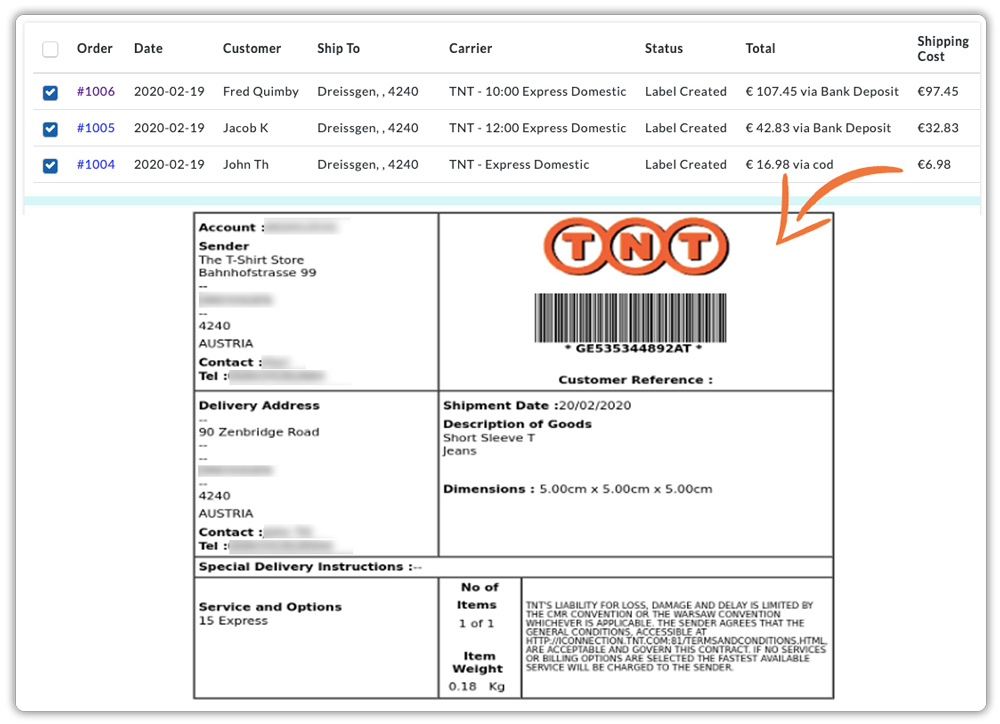Uncheck order #1005's selection checkbox

(50, 128)
